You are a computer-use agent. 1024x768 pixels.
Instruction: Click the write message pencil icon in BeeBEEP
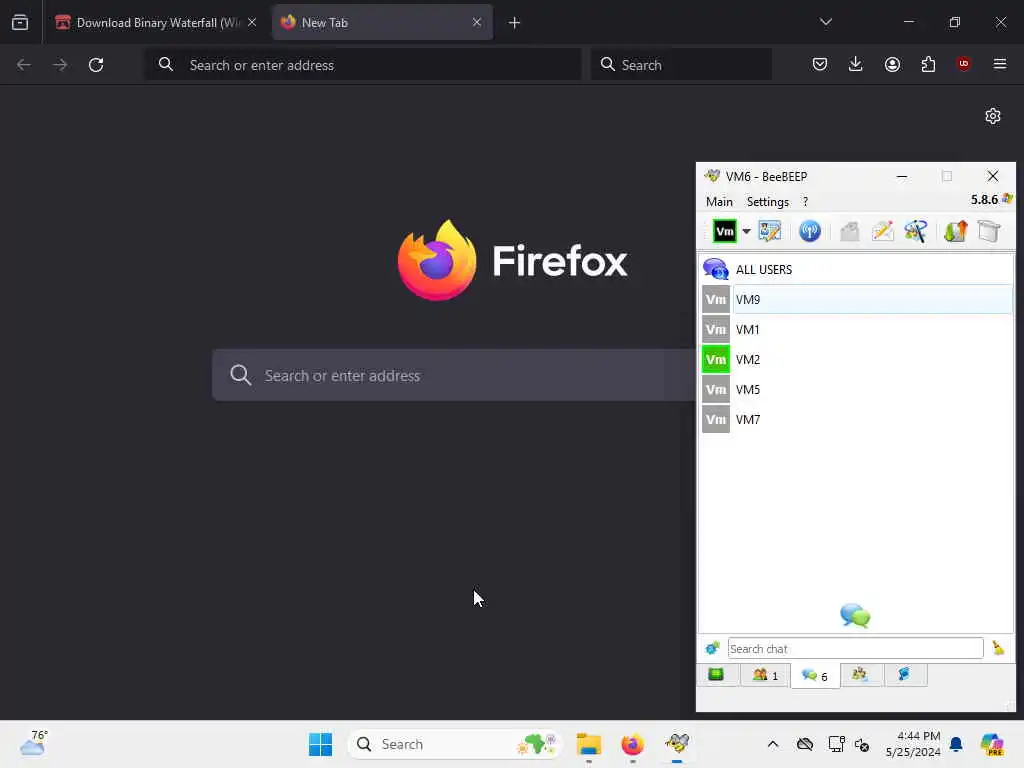[x=882, y=231]
